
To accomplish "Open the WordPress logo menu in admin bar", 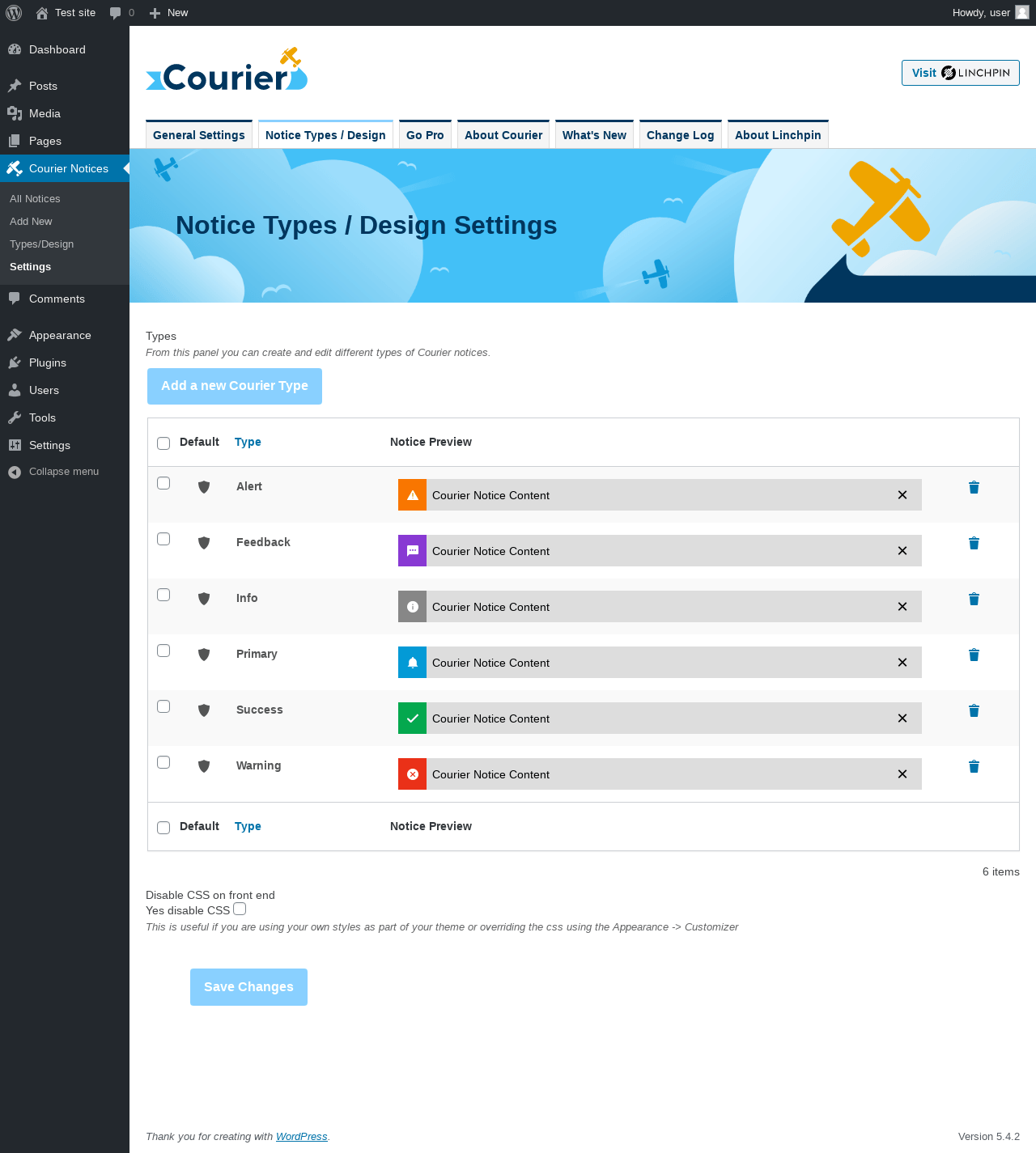I will [x=14, y=13].
